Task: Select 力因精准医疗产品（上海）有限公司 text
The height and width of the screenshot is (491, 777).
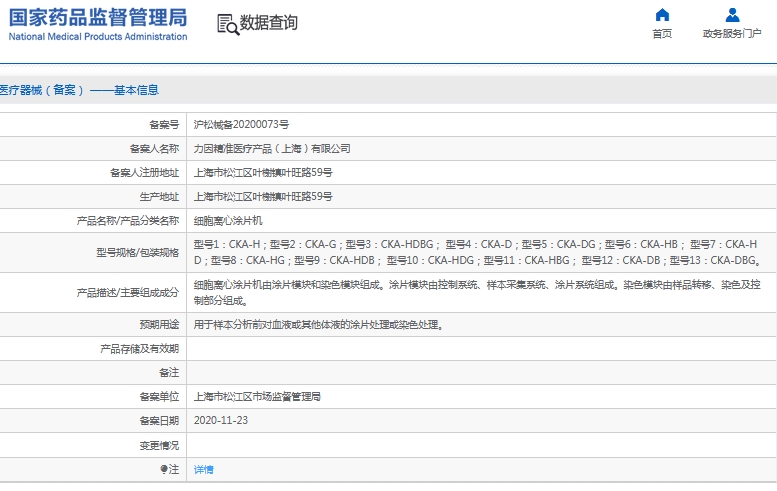Action: 272,149
